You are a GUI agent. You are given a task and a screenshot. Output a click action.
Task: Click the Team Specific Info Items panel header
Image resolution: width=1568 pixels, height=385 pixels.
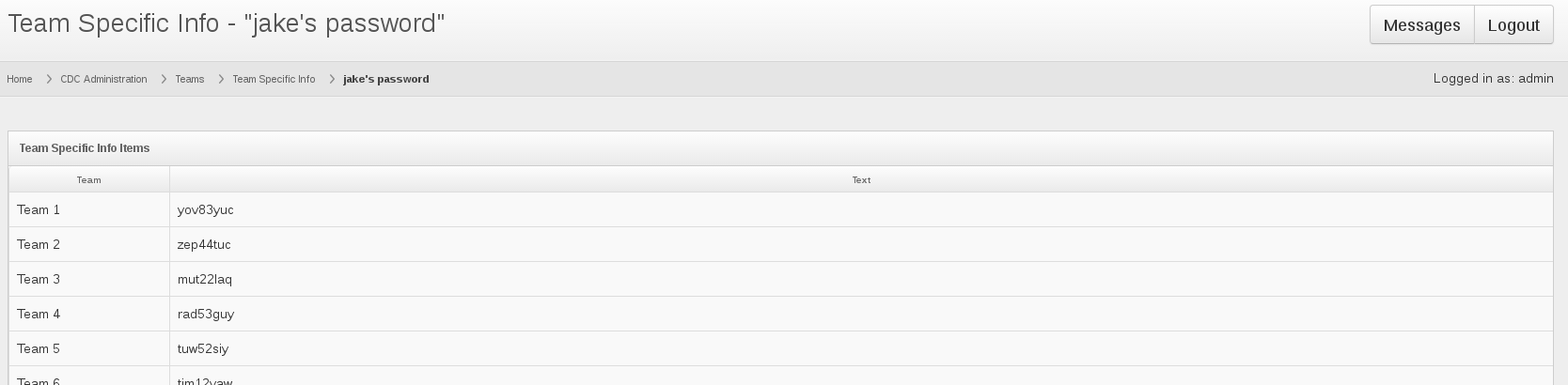click(x=780, y=148)
